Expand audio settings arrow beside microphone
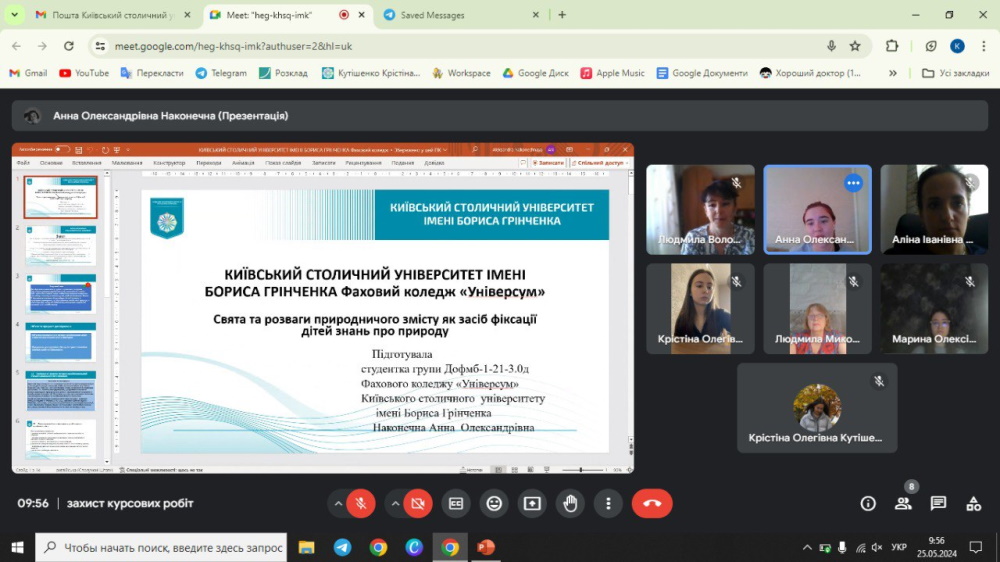This screenshot has width=1000, height=562. [338, 503]
